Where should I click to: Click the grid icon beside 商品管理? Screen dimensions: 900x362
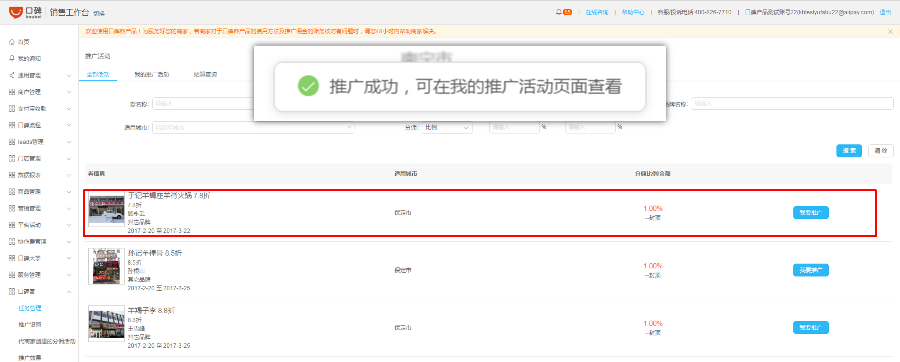(12, 192)
